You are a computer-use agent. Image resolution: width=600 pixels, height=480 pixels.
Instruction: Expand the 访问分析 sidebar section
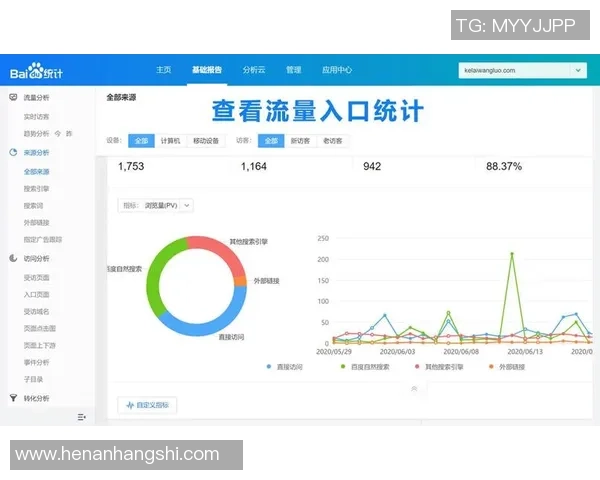pyautogui.click(x=36, y=259)
